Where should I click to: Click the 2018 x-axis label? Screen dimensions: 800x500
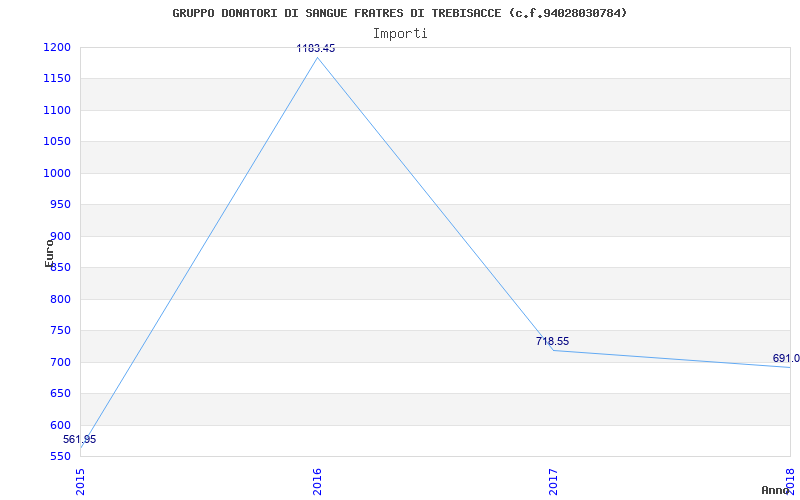click(x=790, y=480)
